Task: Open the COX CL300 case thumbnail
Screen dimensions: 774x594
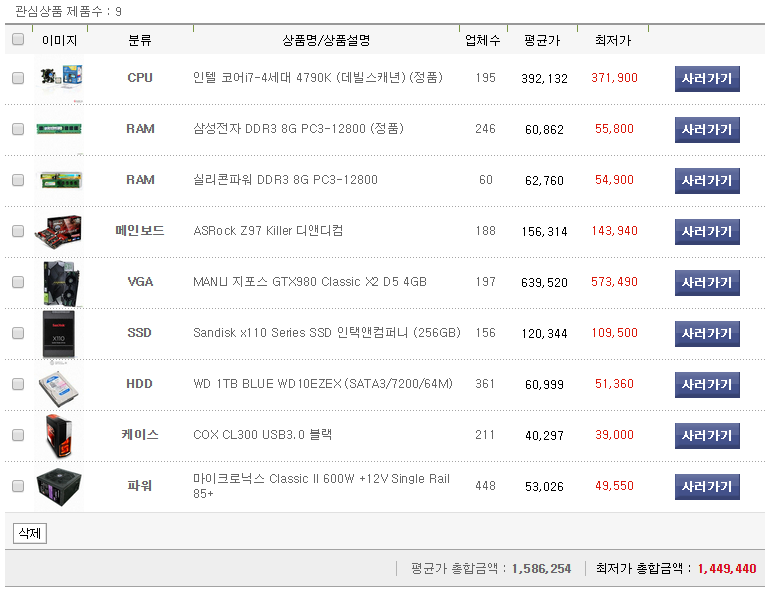Action: tap(59, 436)
